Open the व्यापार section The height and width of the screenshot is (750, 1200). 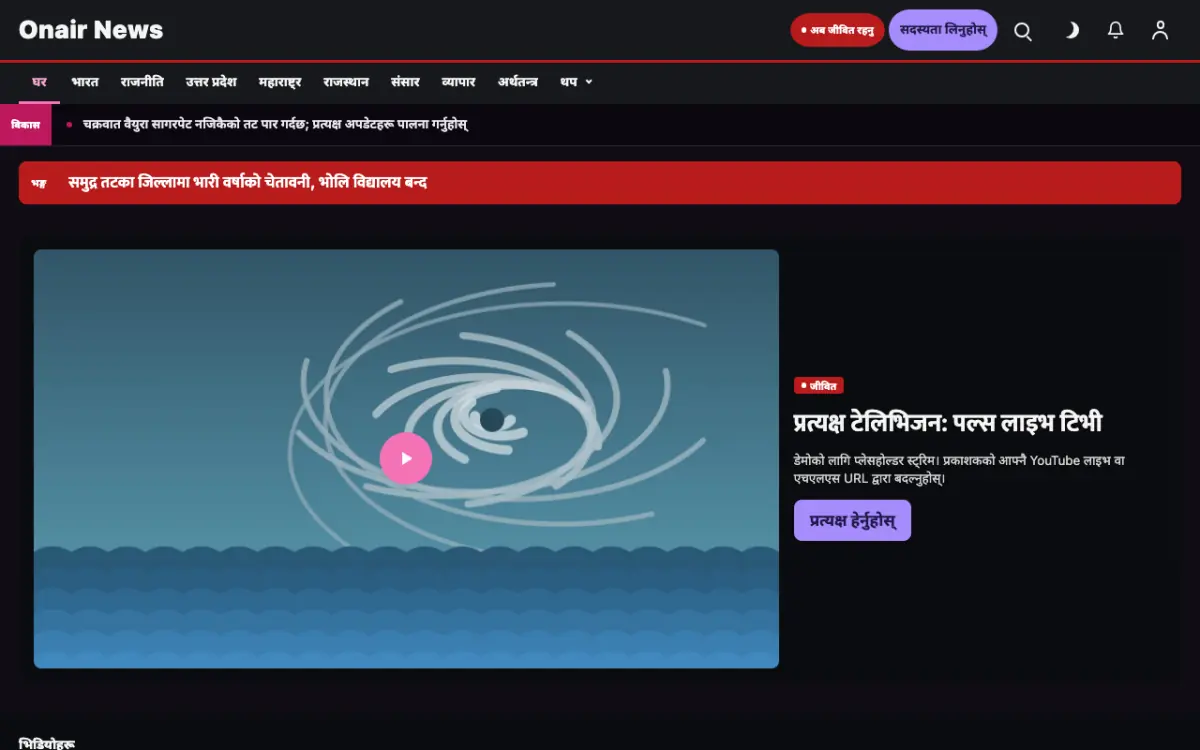click(459, 82)
